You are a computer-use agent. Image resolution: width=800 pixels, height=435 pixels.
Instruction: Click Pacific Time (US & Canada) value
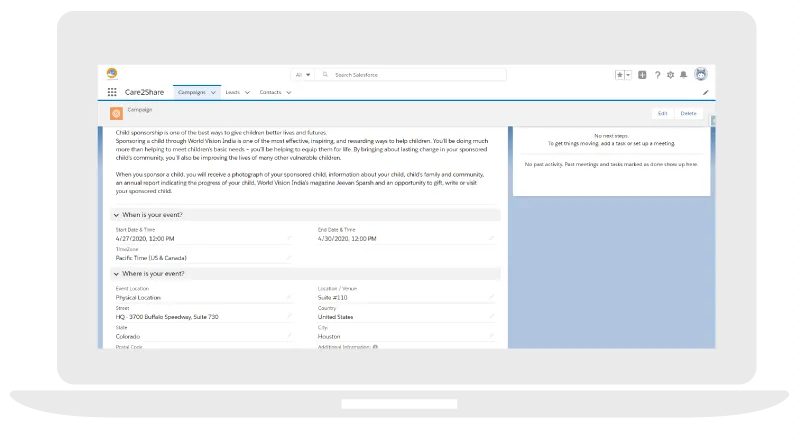tap(151, 258)
